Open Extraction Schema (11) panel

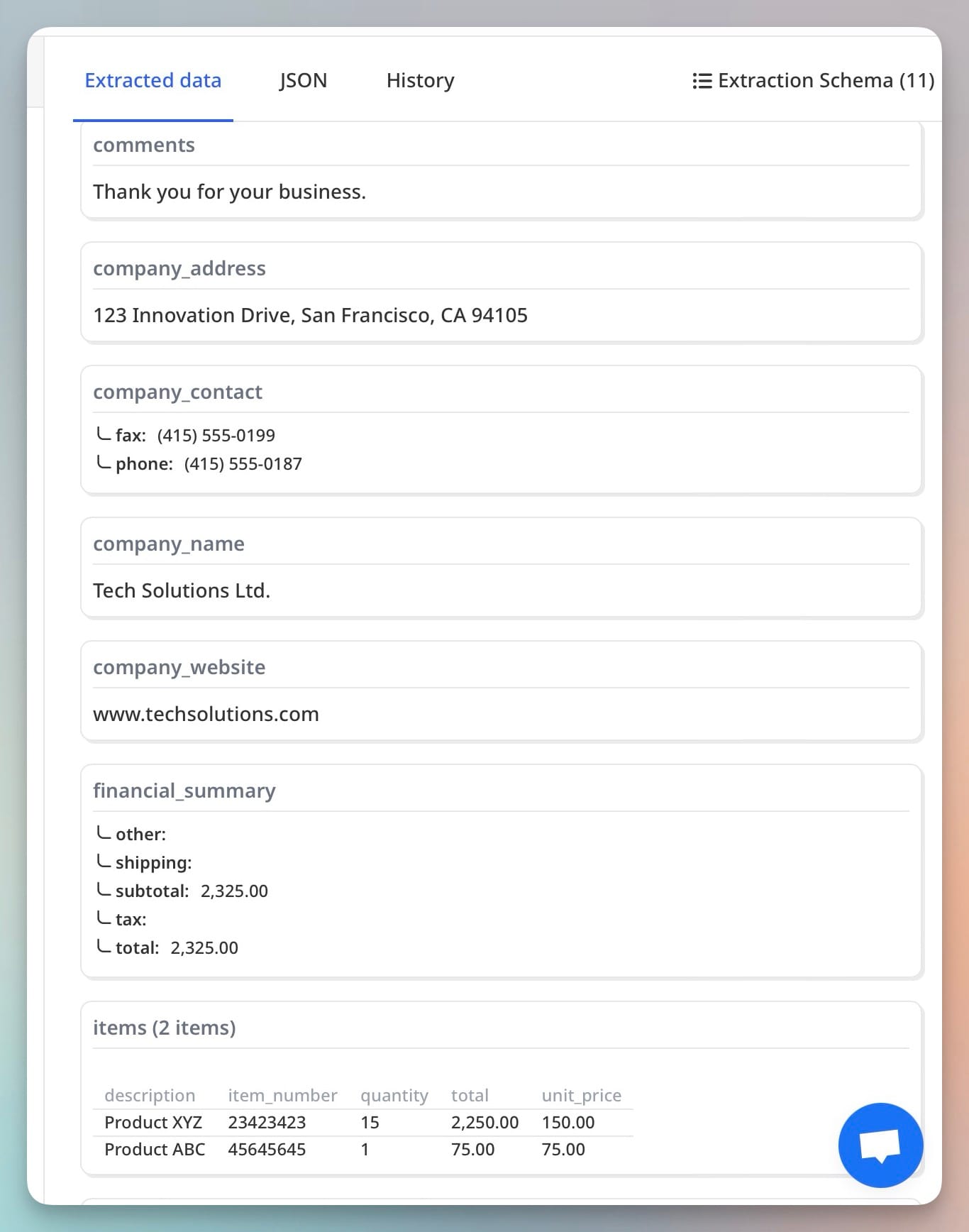pos(826,81)
